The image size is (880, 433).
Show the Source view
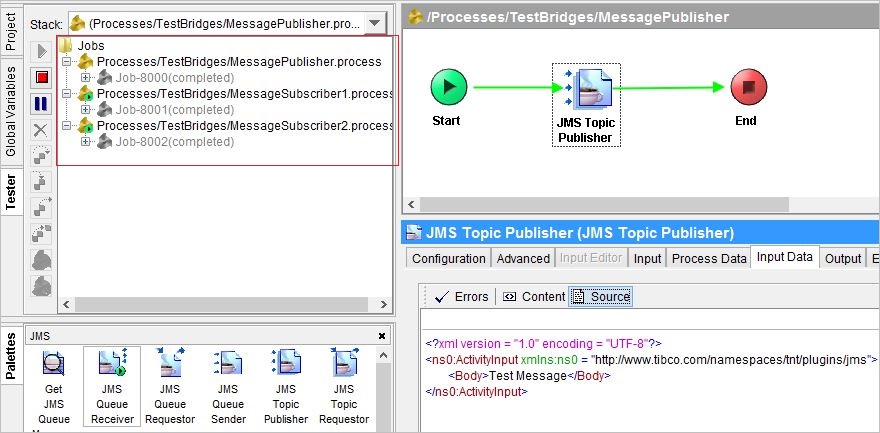[600, 297]
